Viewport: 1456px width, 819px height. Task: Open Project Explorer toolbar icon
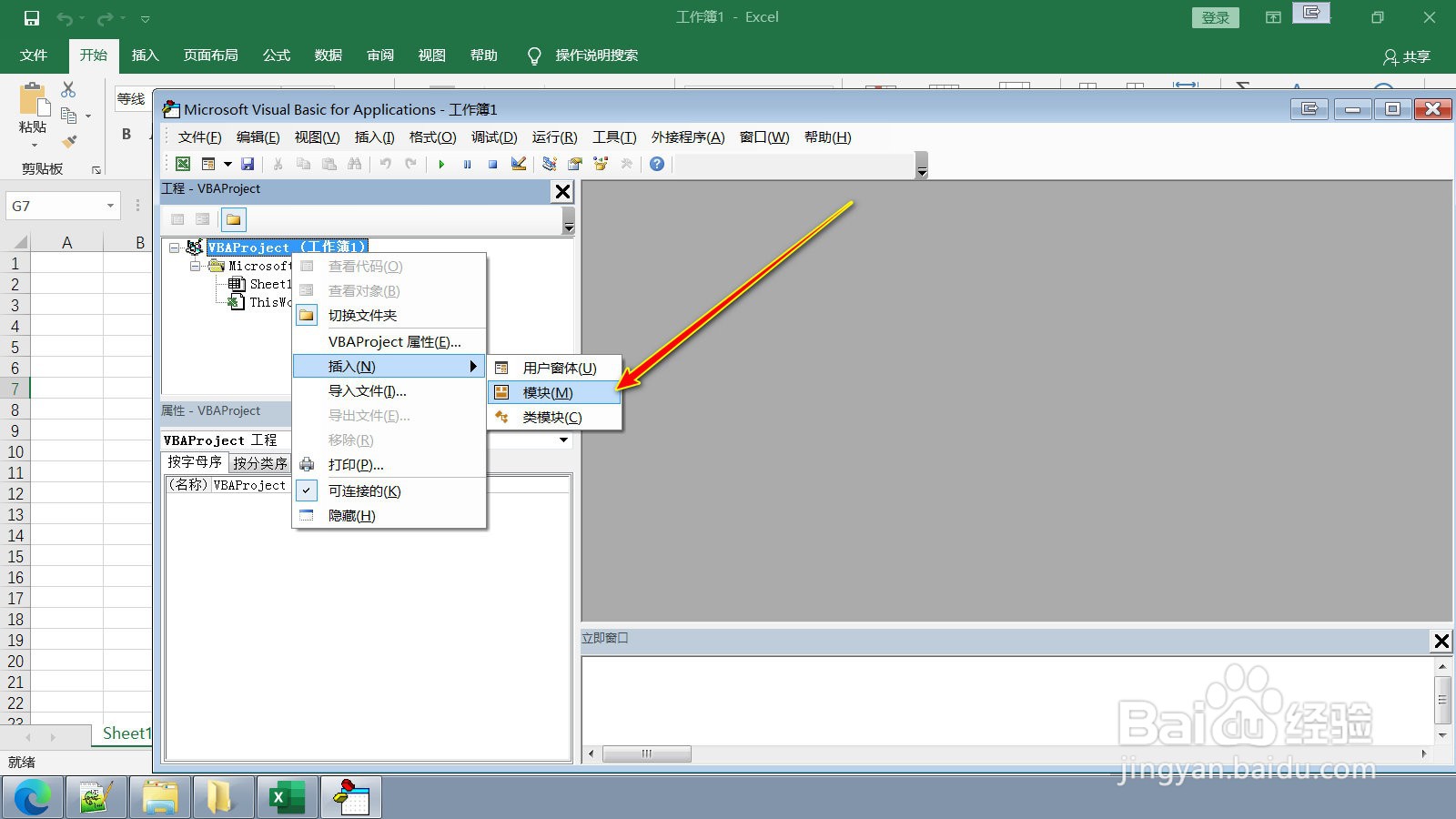pos(550,164)
